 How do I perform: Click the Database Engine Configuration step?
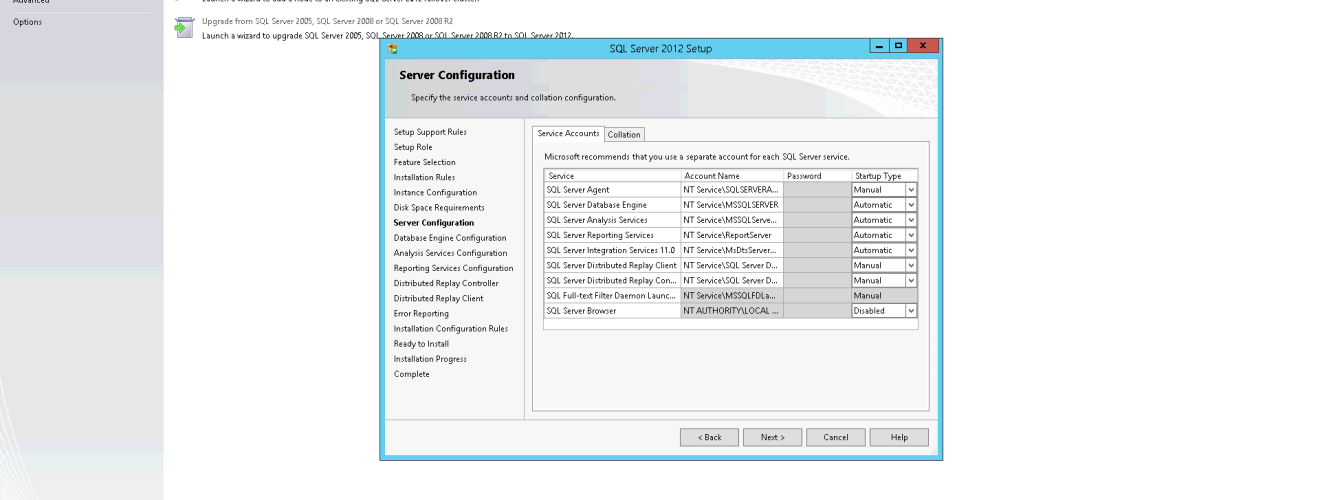450,238
